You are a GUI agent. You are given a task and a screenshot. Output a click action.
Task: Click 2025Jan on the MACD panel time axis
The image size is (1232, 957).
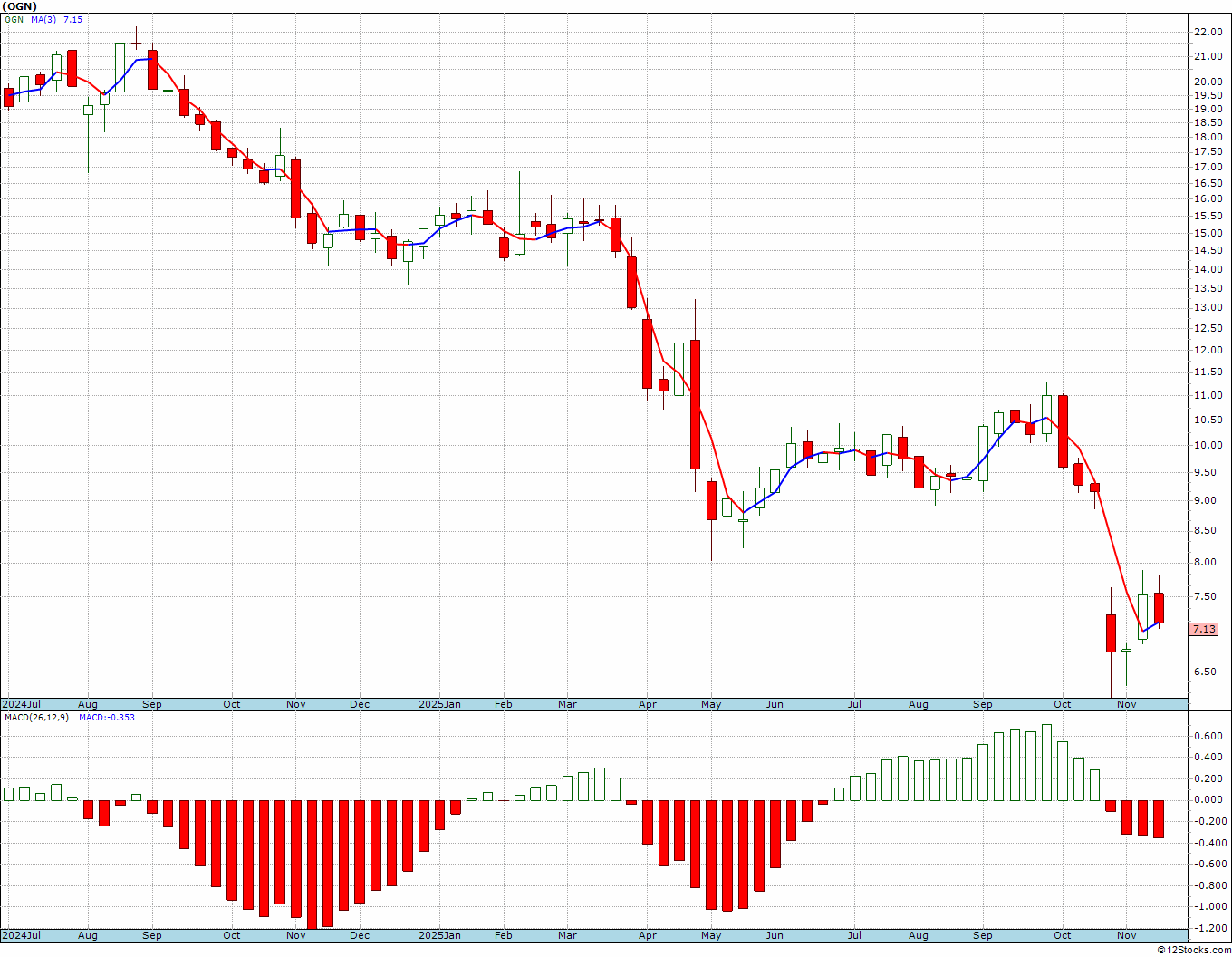[439, 935]
